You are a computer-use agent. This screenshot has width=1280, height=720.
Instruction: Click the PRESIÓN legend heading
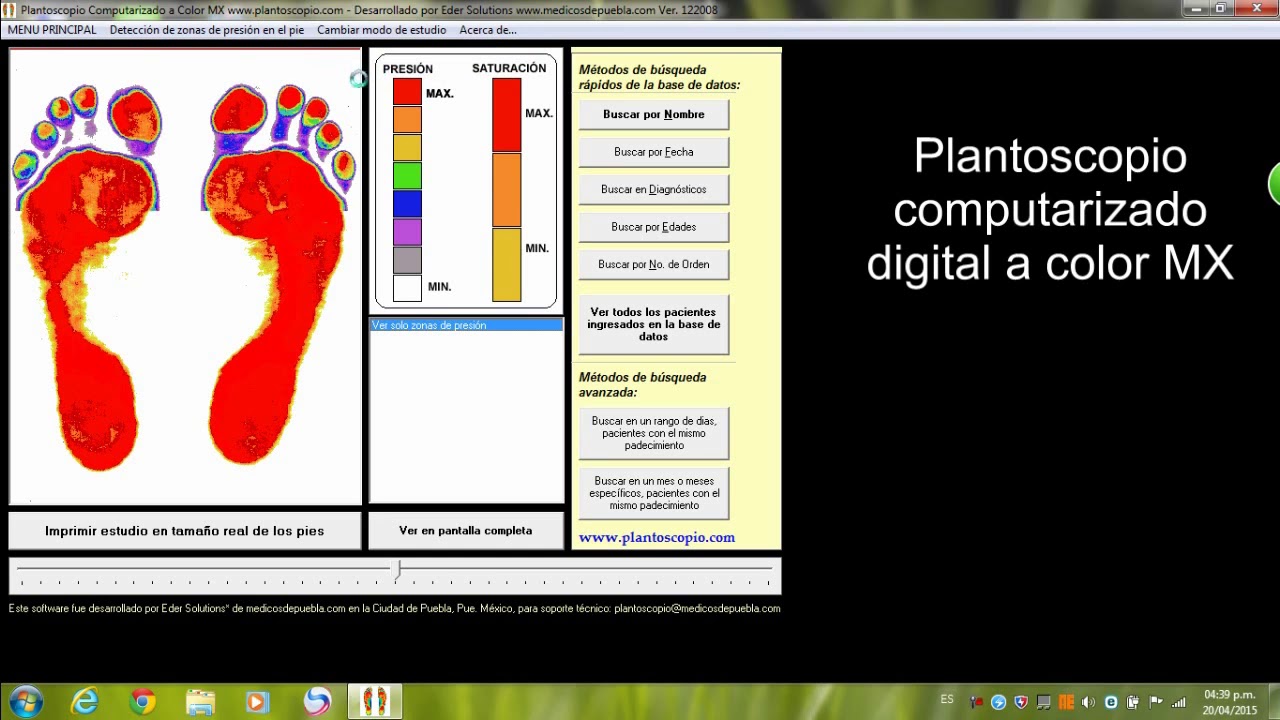click(408, 69)
